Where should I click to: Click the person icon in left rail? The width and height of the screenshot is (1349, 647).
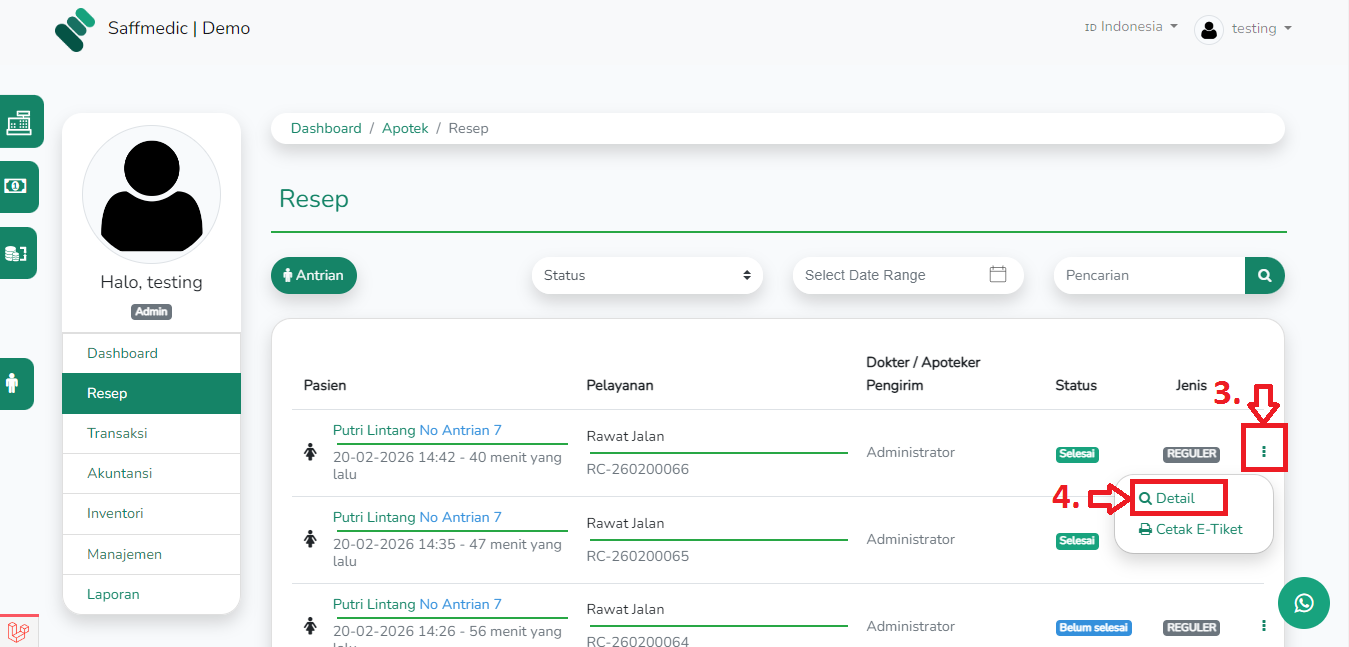pos(14,383)
